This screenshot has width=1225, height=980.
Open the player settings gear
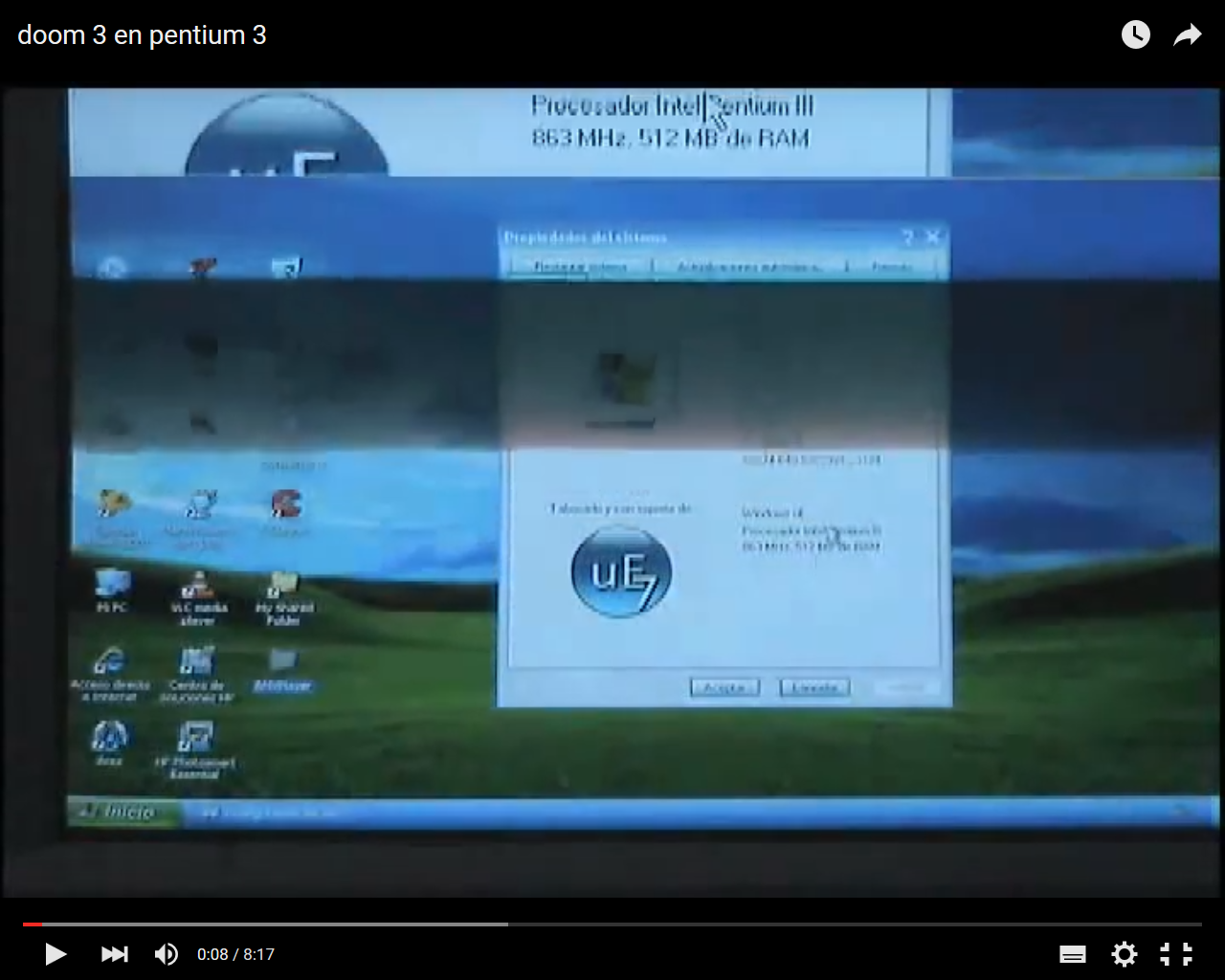(1125, 954)
